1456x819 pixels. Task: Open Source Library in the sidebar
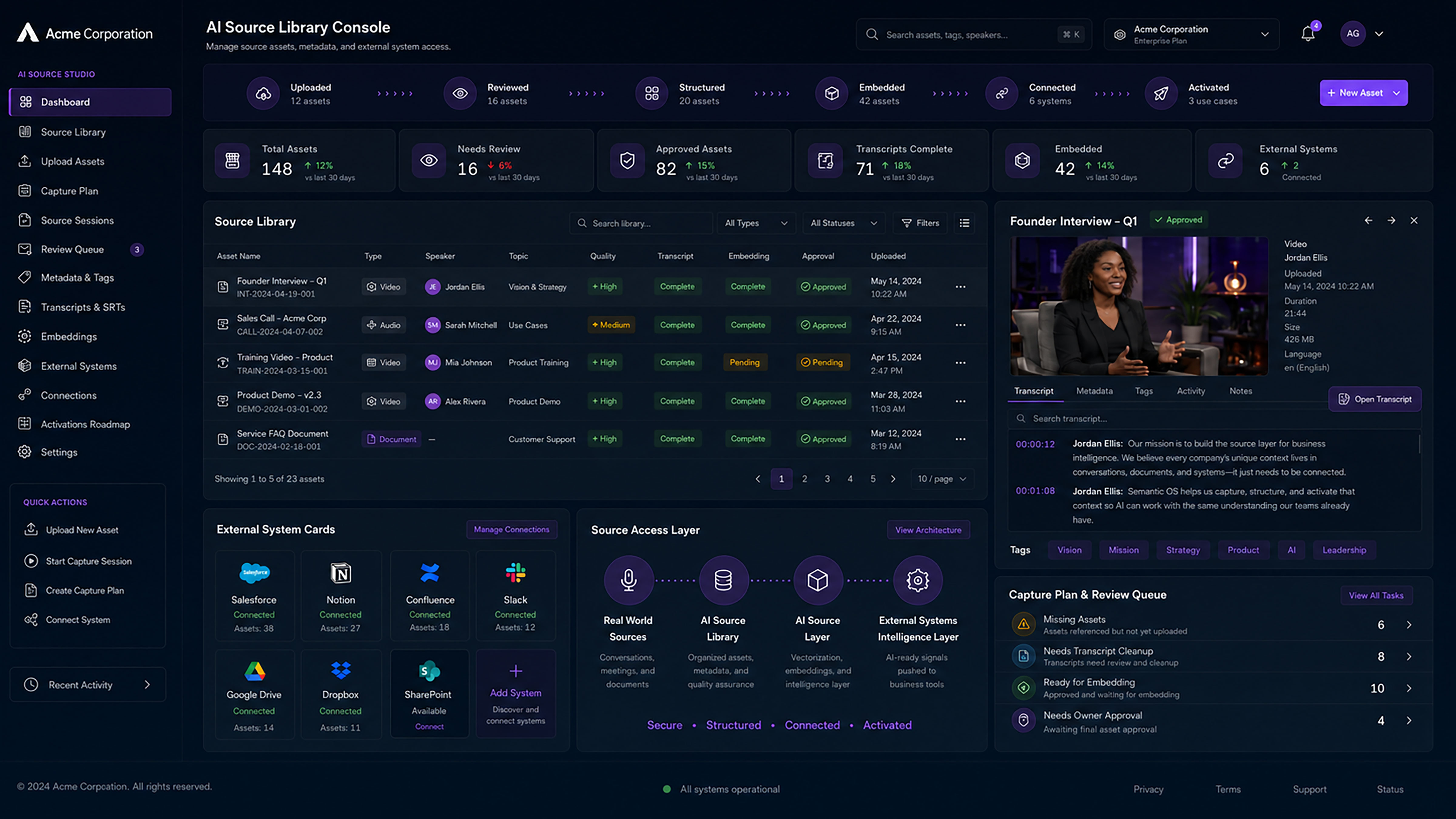click(x=90, y=132)
